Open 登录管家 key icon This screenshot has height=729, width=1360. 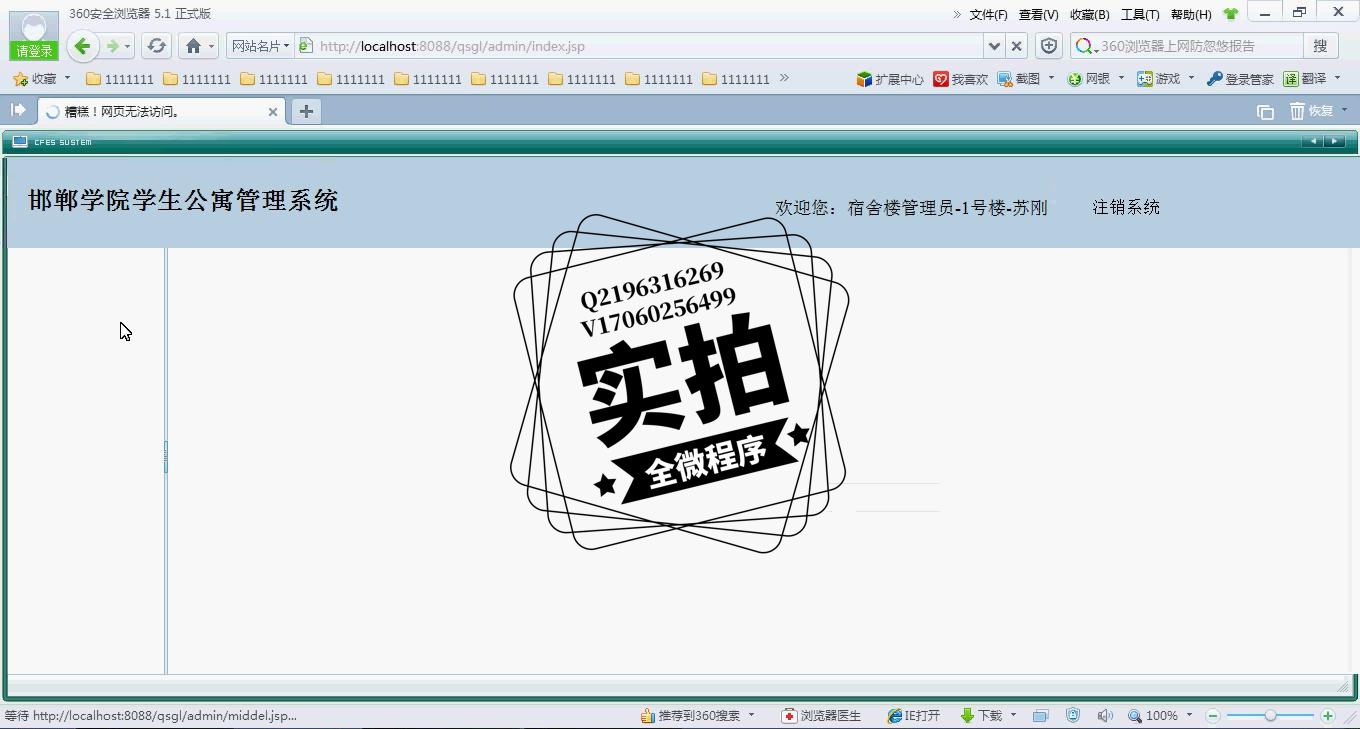[x=1240, y=79]
